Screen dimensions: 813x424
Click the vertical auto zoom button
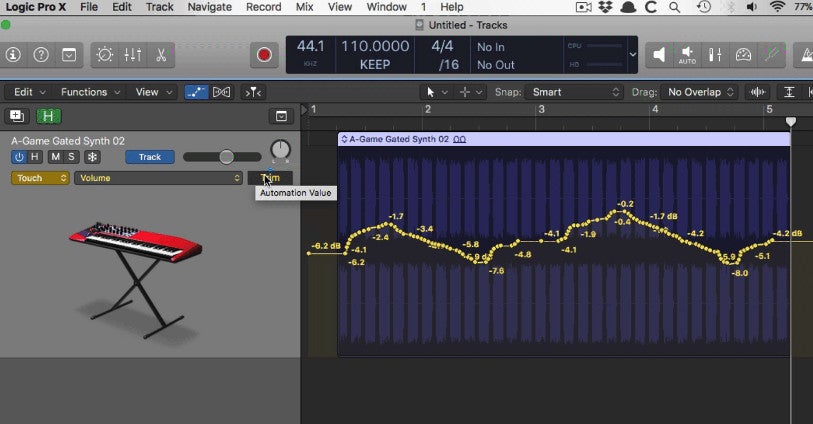point(789,92)
